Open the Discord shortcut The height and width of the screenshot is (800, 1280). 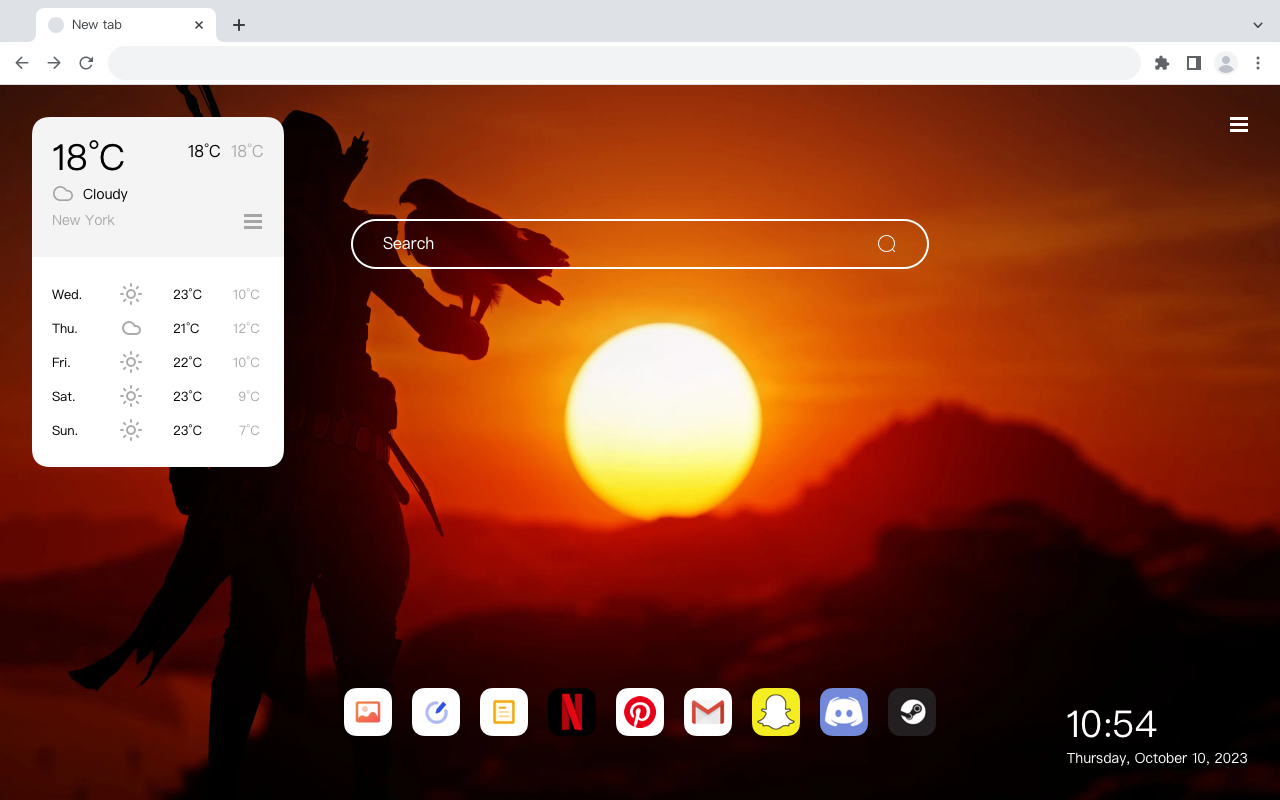pyautogui.click(x=844, y=712)
